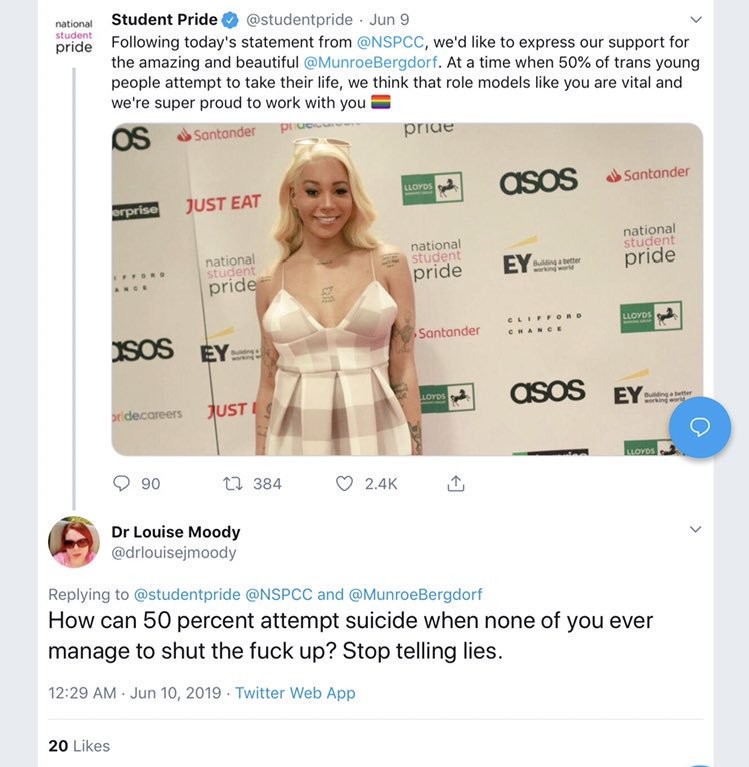This screenshot has width=749, height=767.
Task: Retweet the Student Pride tweet
Action: [x=234, y=484]
